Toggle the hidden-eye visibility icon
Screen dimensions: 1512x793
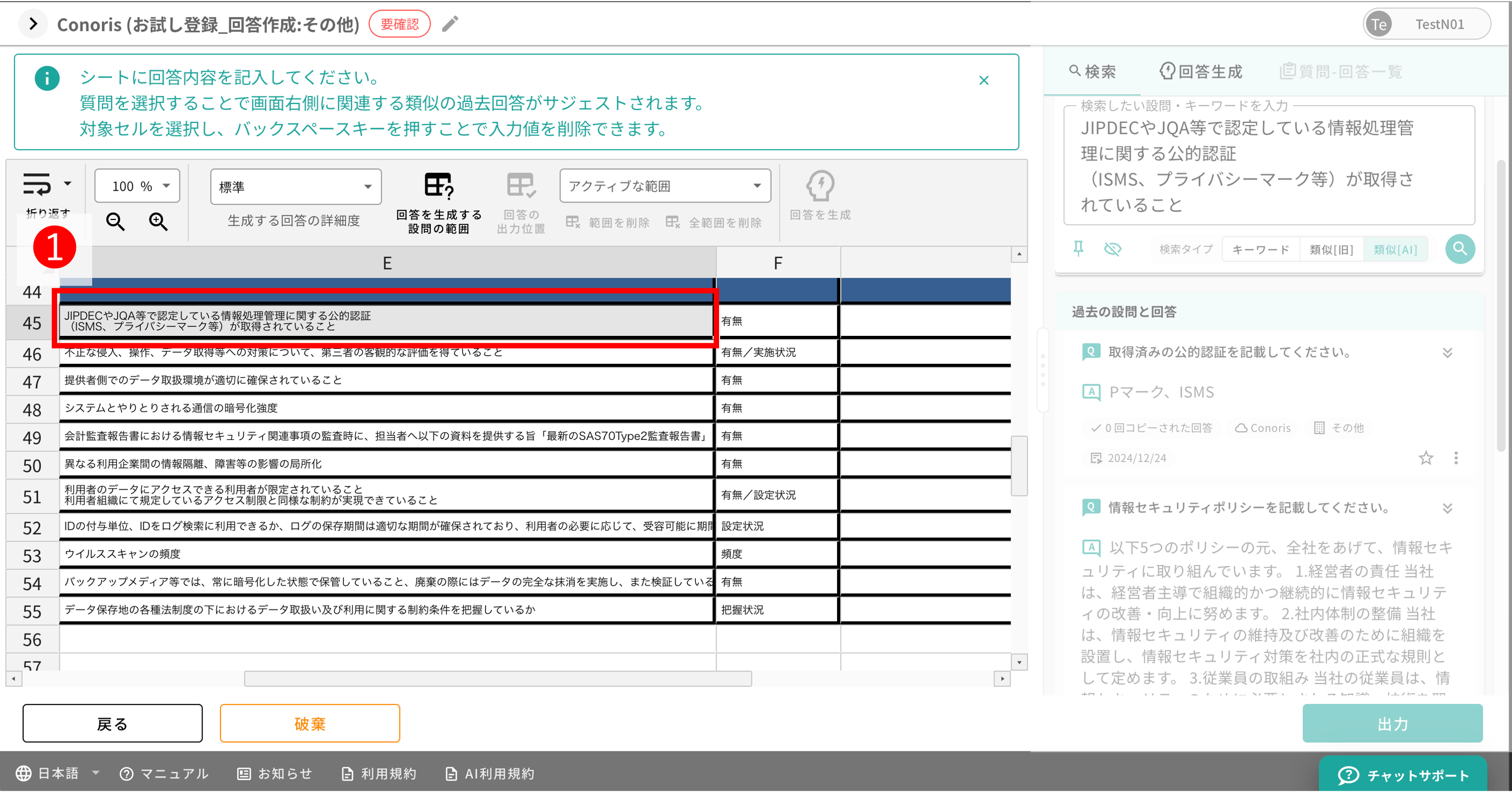[1113, 249]
